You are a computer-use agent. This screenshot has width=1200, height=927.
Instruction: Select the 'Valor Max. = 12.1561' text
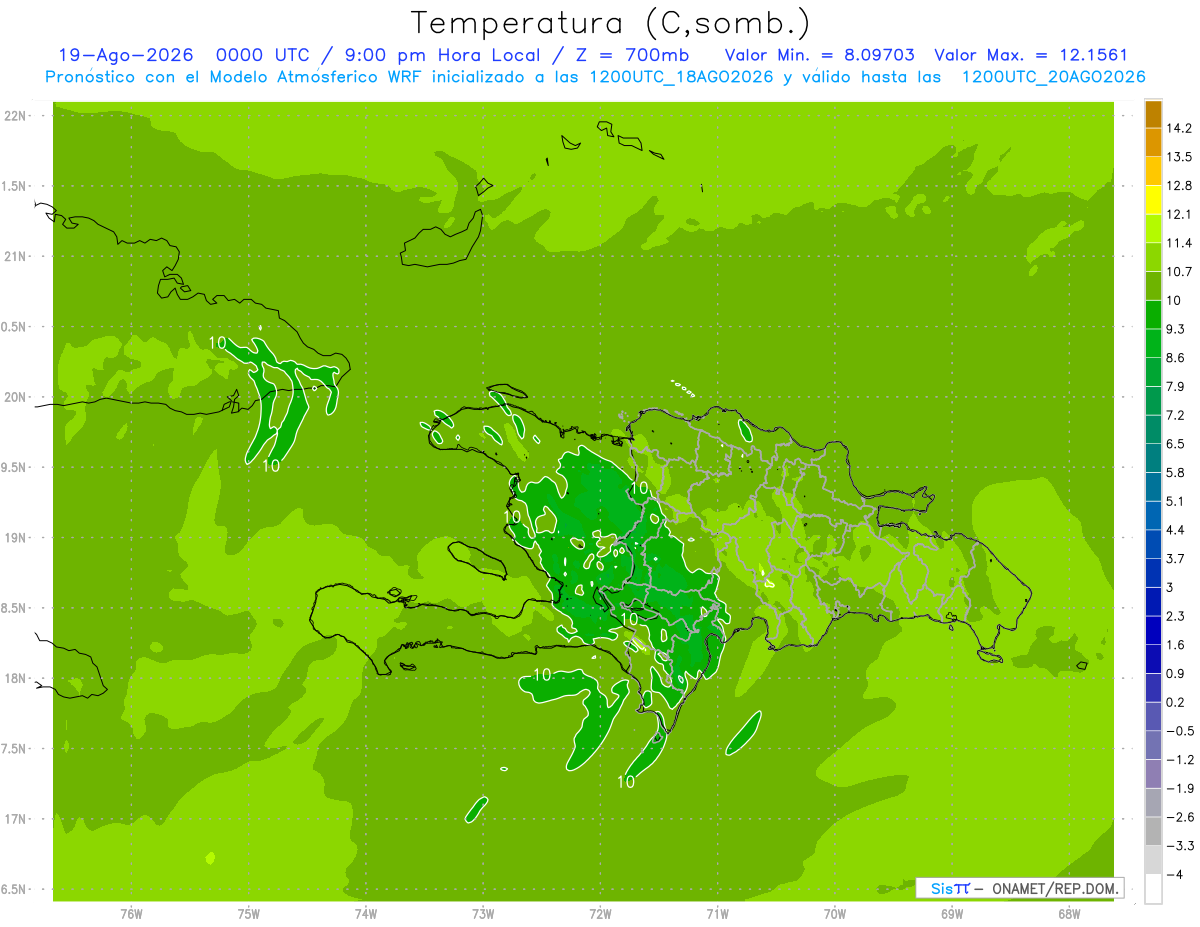[1032, 56]
